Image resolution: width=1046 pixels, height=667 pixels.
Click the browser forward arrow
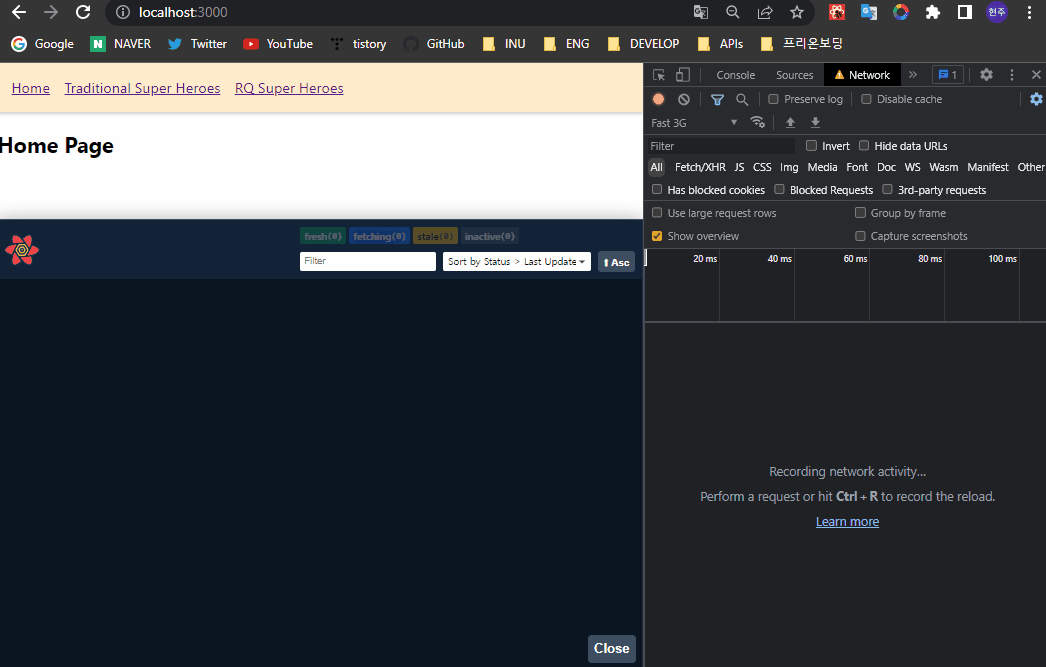click(51, 12)
